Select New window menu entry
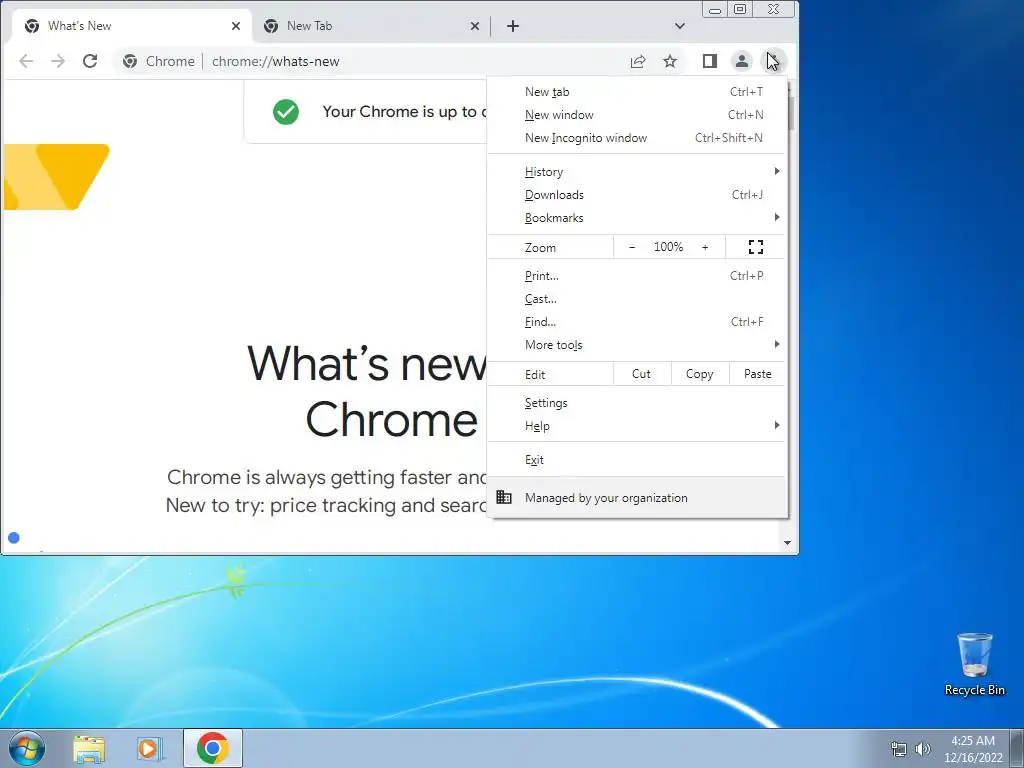 coord(637,115)
